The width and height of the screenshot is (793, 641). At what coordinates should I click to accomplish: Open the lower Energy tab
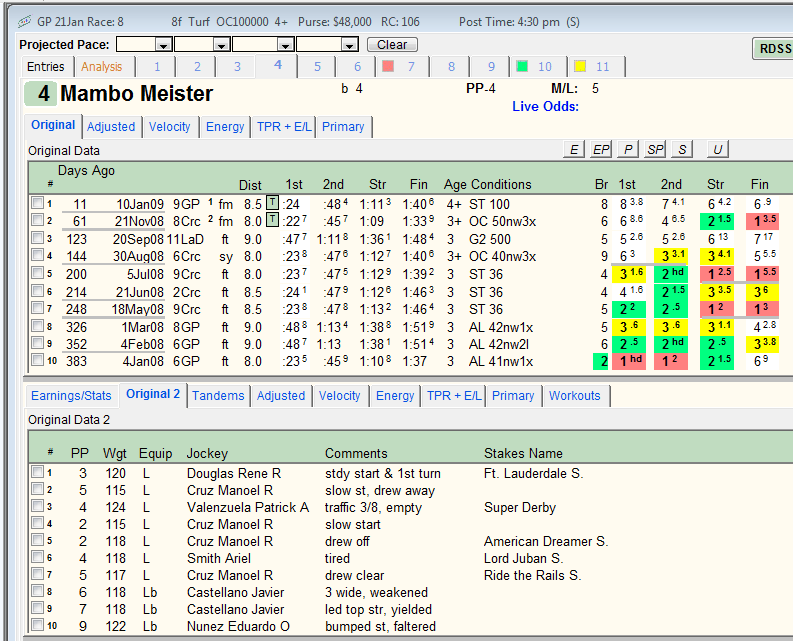point(395,396)
